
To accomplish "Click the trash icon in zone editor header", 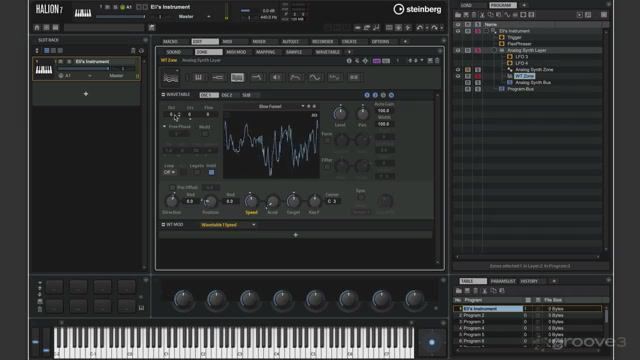I will tap(437, 61).
